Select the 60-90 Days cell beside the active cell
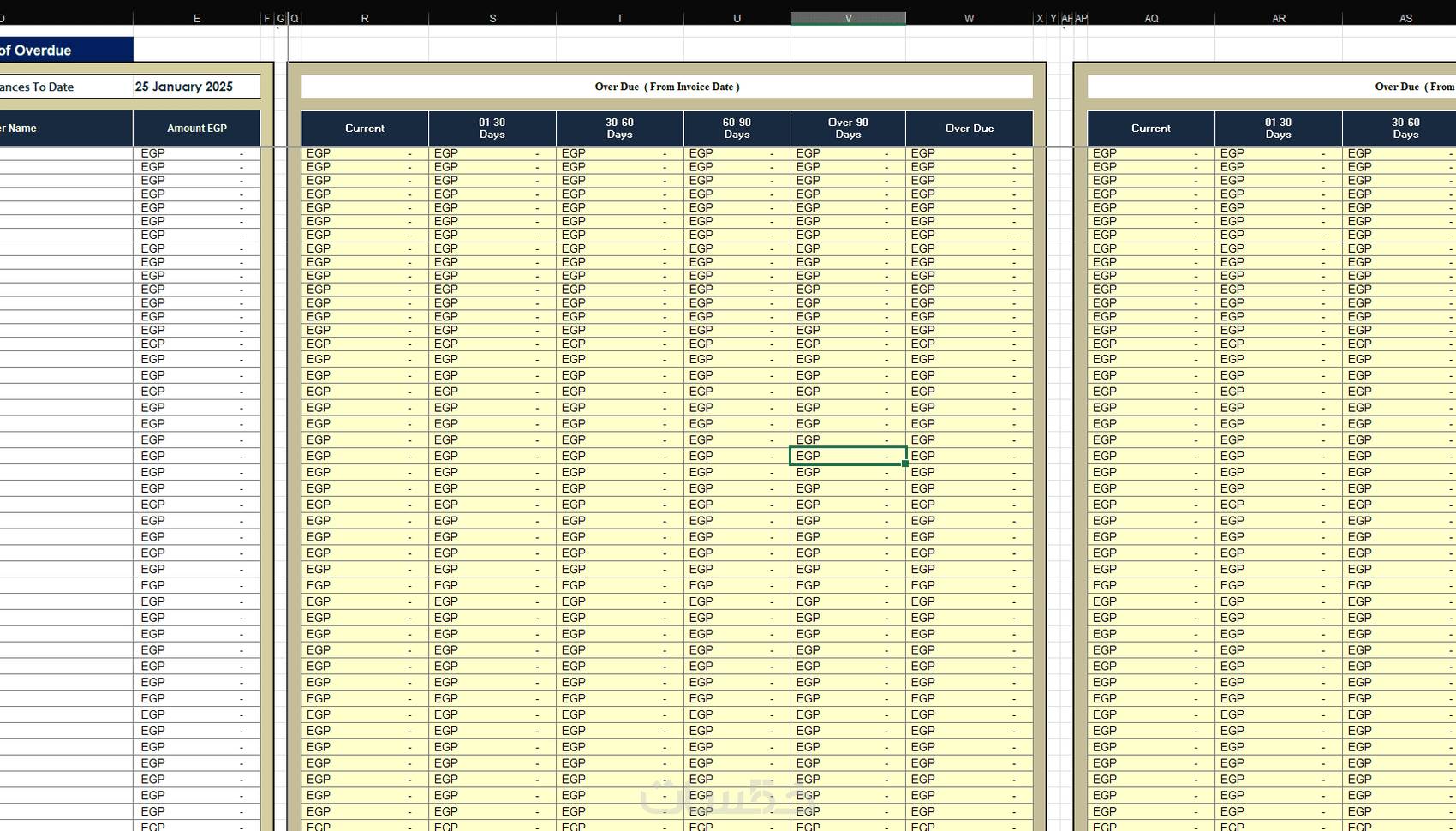Viewport: 1456px width, 831px height. point(737,456)
